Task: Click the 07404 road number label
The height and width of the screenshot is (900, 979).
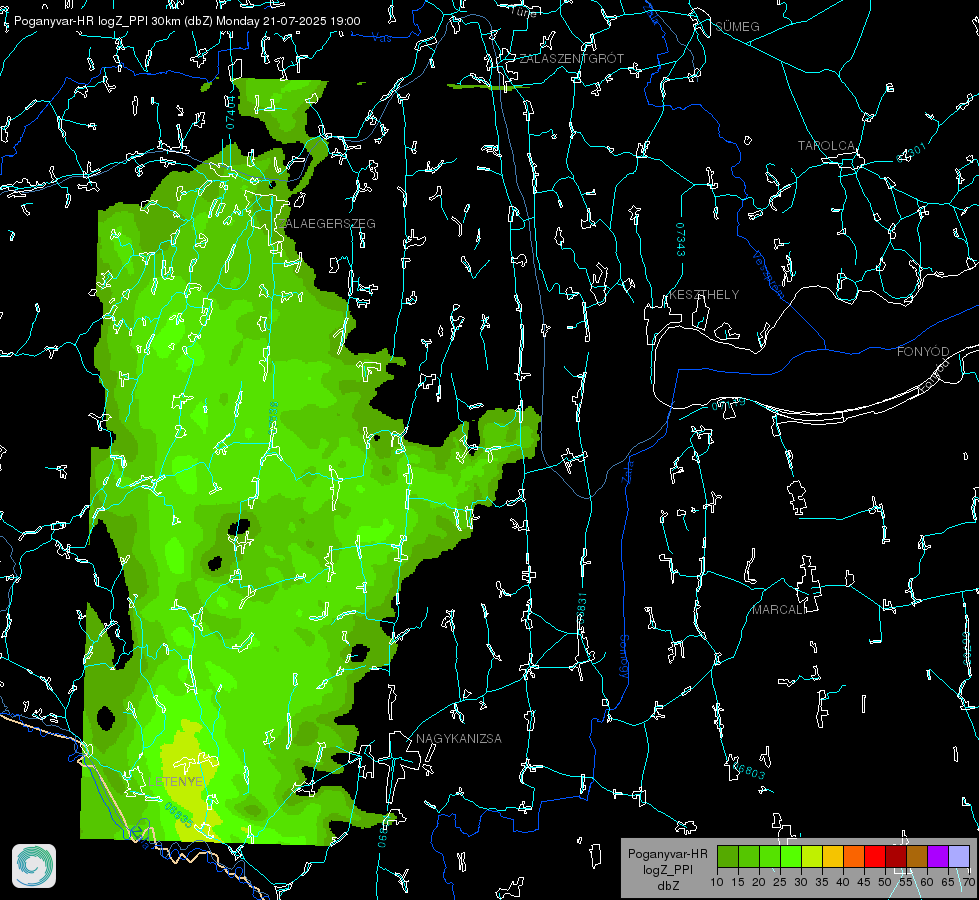Action: (229, 113)
